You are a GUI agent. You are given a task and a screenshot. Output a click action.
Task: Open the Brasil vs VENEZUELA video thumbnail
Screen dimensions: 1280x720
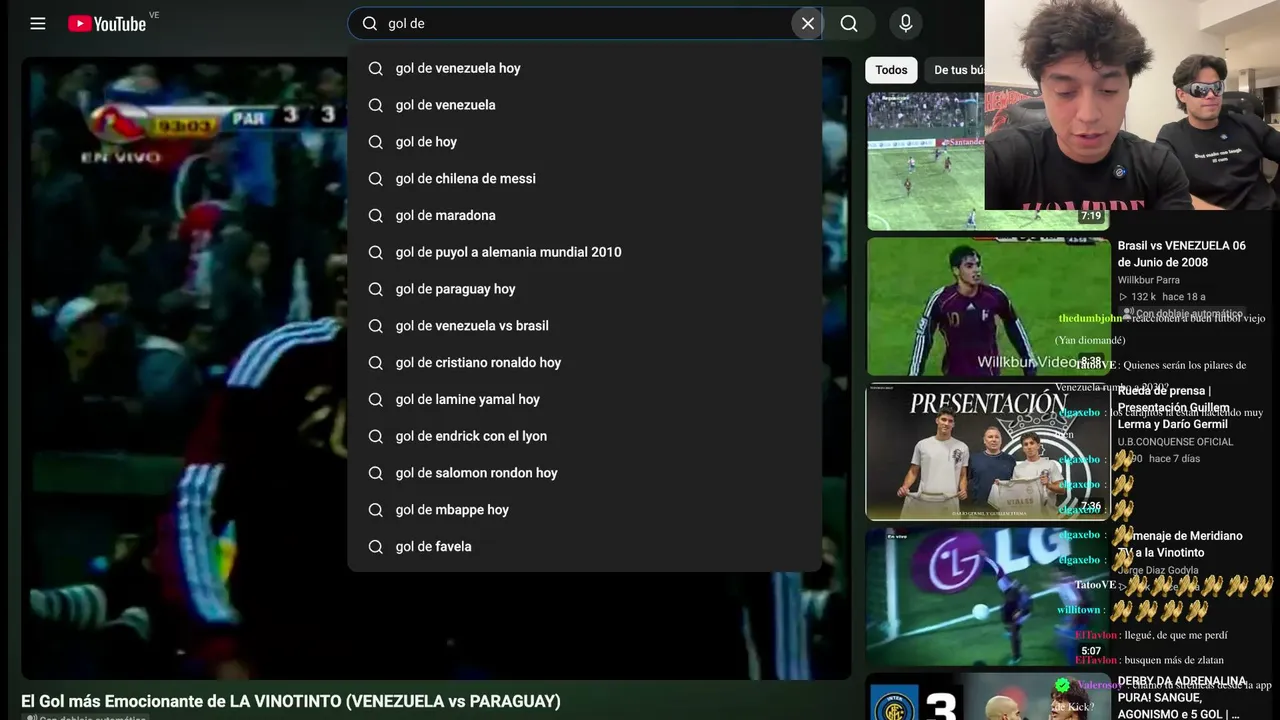988,306
